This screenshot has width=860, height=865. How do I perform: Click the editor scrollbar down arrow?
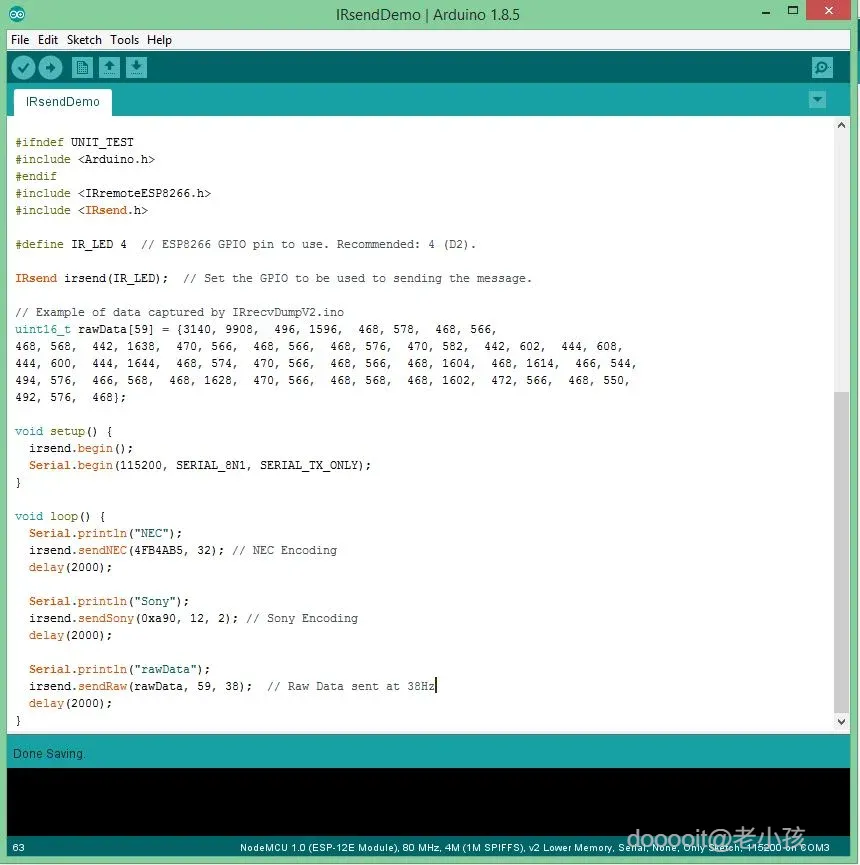[841, 722]
